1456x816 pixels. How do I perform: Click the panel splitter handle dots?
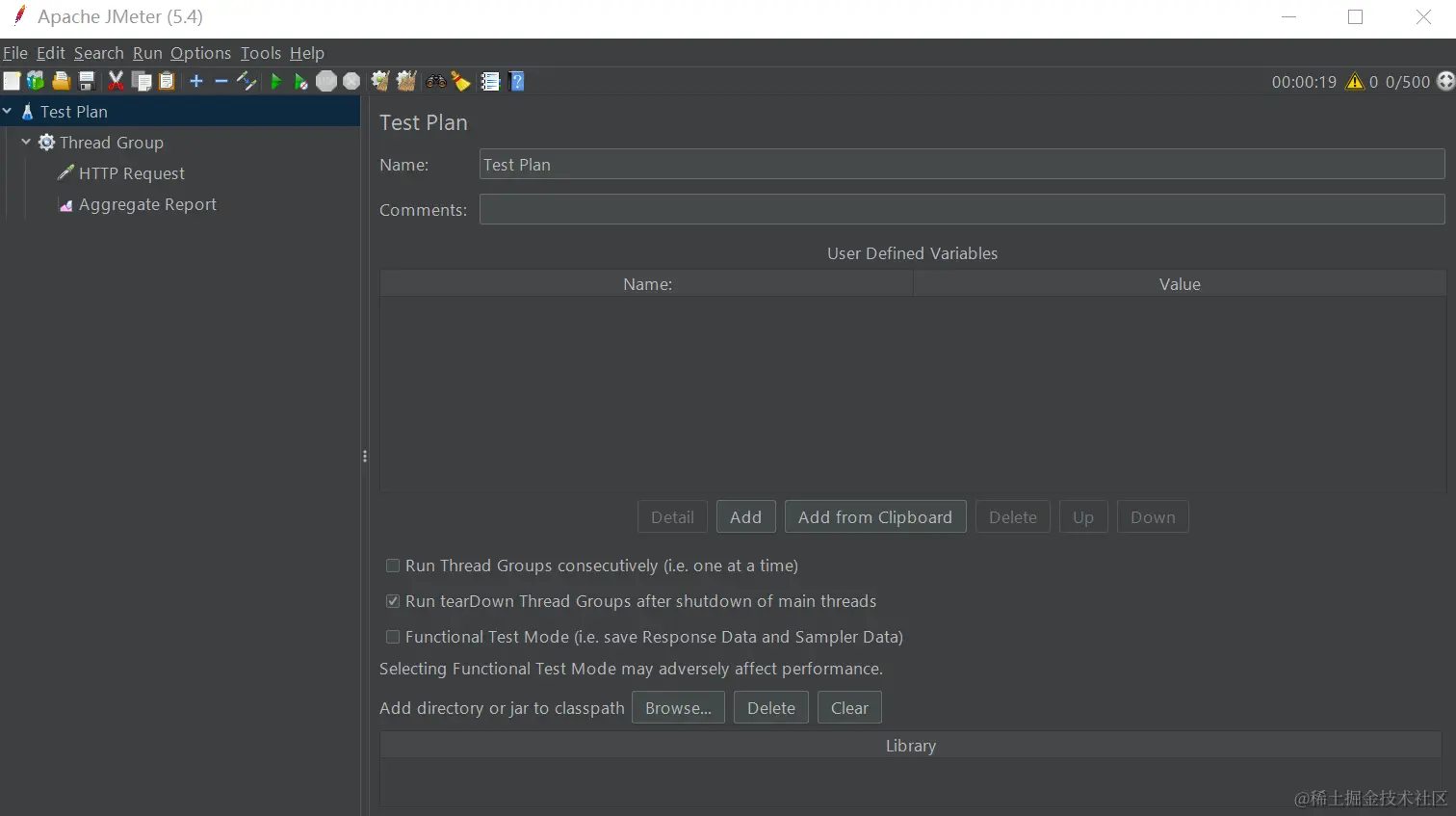(x=365, y=456)
